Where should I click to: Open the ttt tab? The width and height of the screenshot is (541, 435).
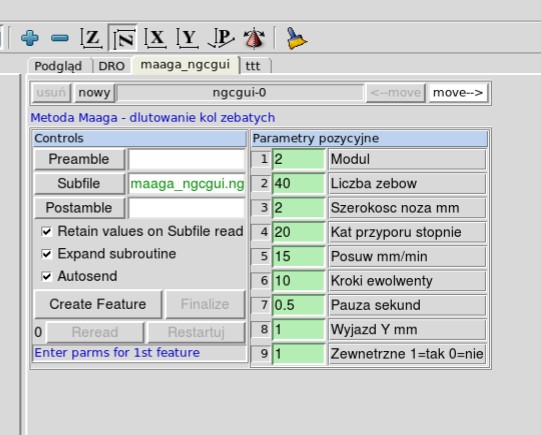(x=253, y=66)
